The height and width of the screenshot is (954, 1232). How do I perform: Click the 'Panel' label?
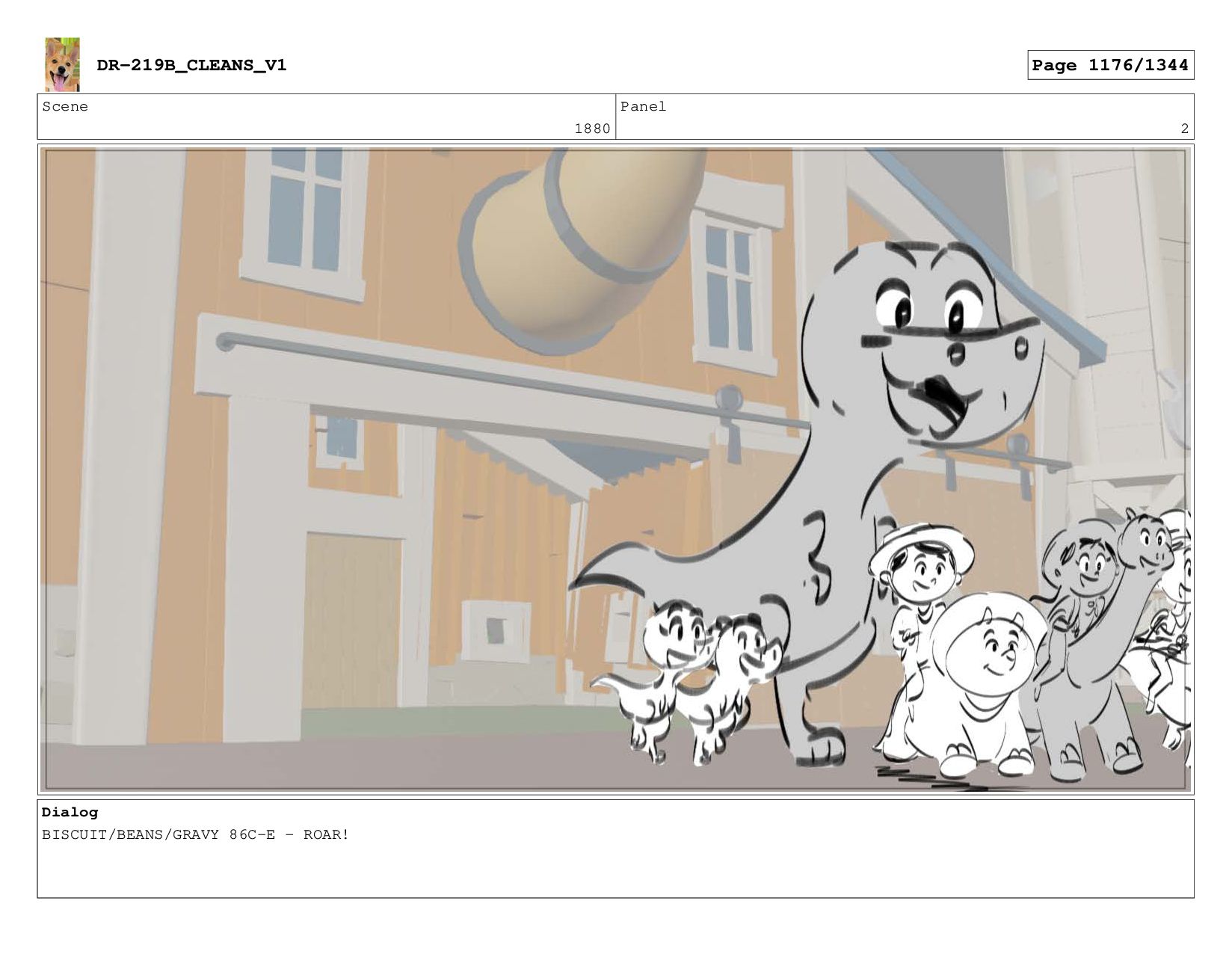[643, 106]
